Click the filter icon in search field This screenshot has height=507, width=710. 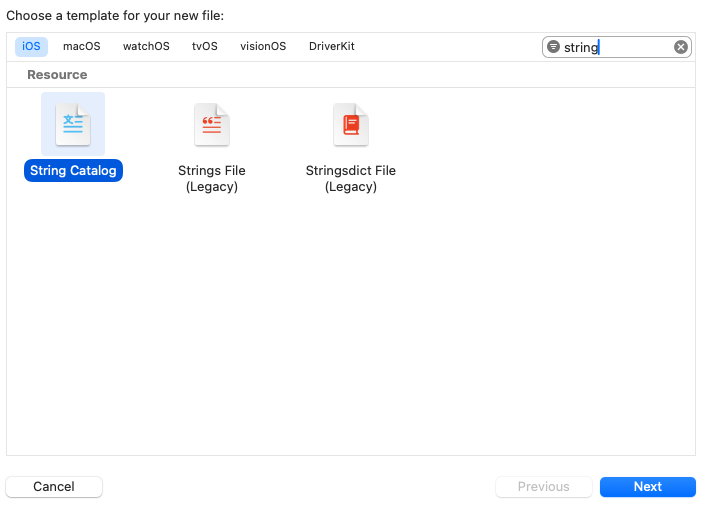tap(553, 47)
